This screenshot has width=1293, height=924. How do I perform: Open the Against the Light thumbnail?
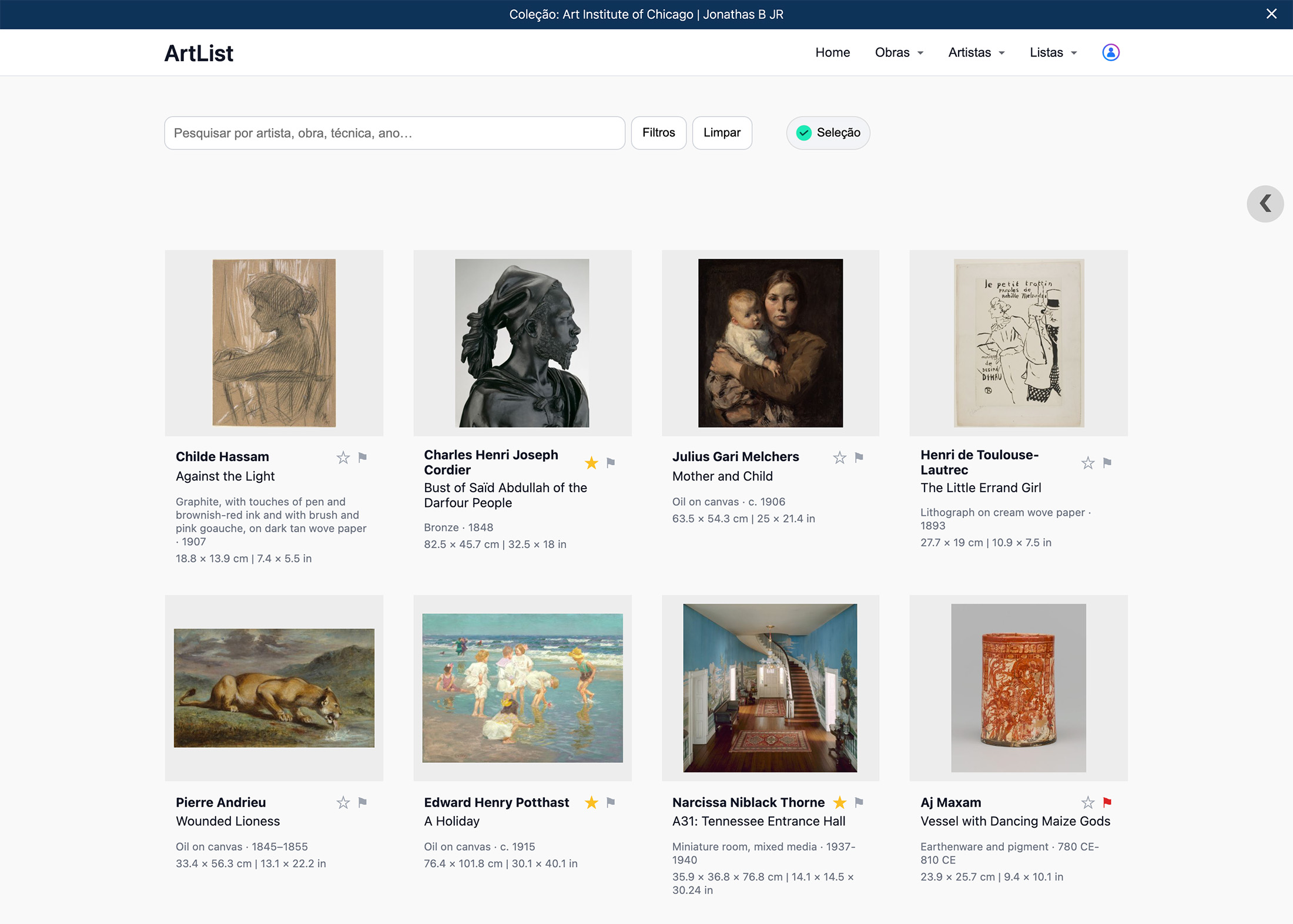274,343
